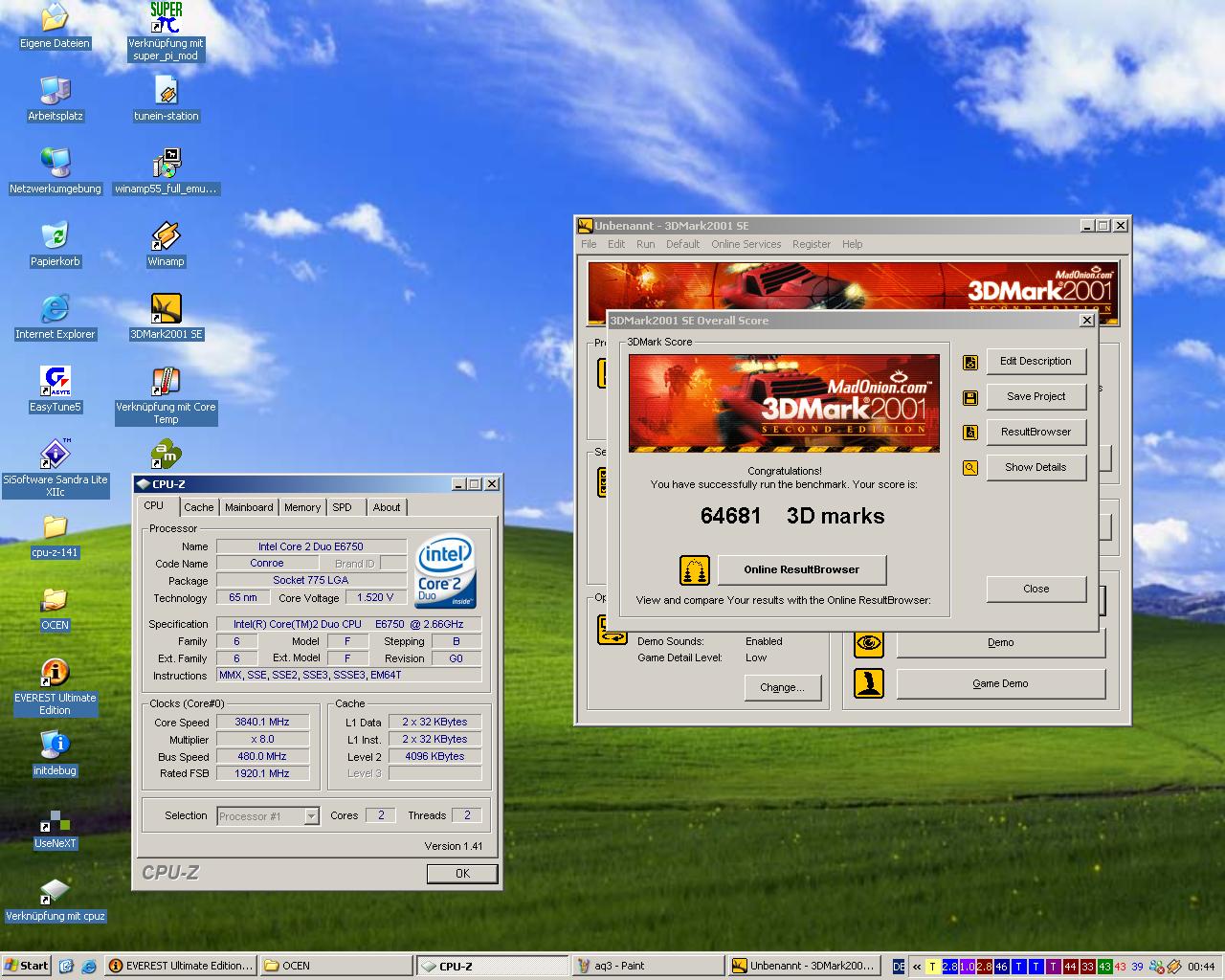
Task: Click the Edit Description icon
Action: (970, 362)
